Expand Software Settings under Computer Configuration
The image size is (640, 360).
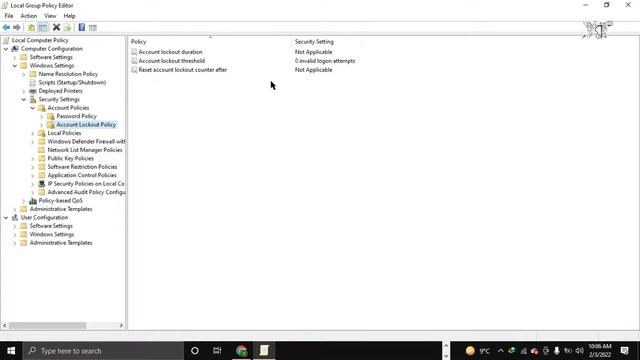(15, 57)
